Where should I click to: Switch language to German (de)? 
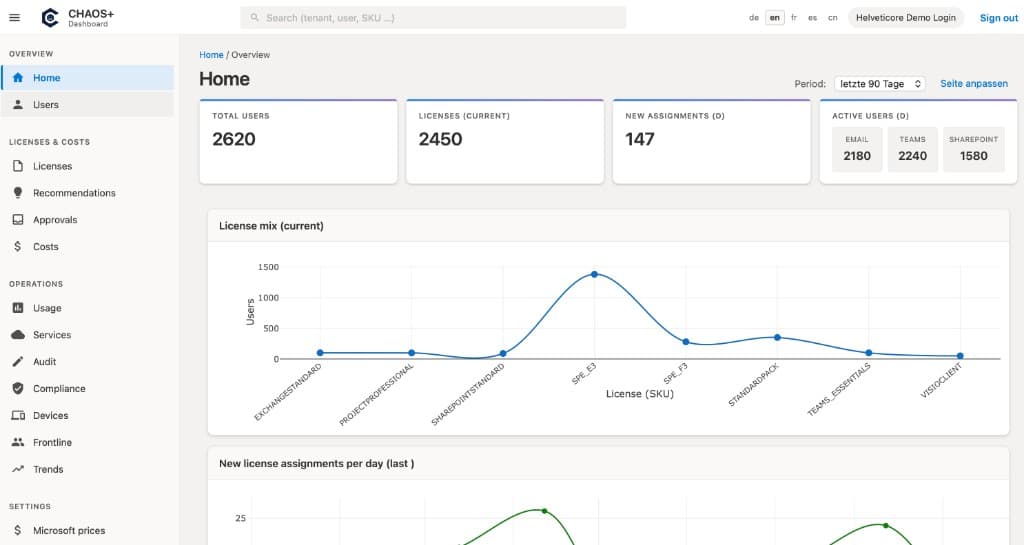753,18
